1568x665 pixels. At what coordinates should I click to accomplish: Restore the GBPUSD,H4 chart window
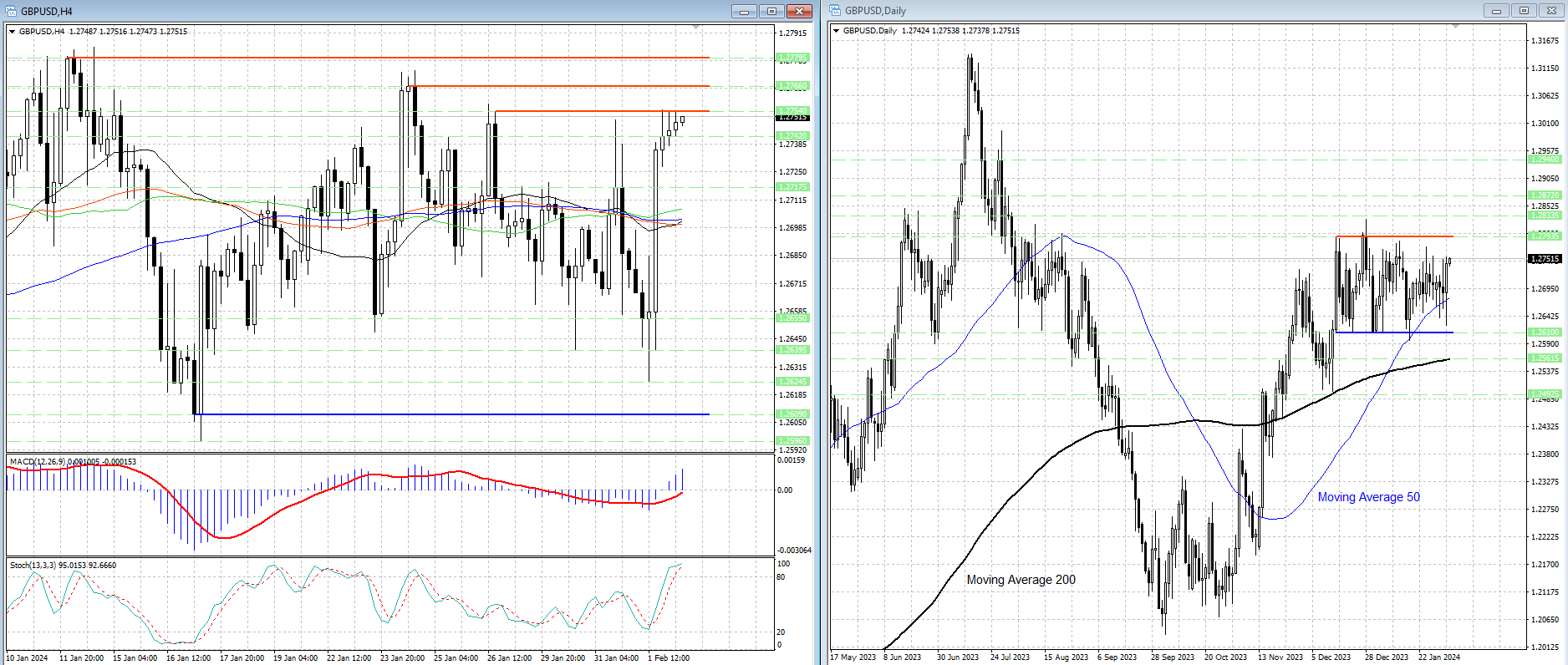[771, 11]
